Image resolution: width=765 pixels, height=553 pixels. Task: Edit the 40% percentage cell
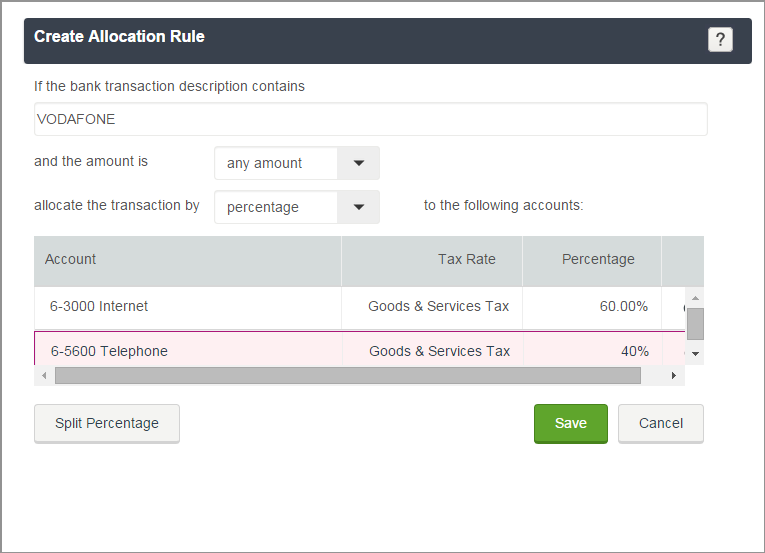coord(593,348)
